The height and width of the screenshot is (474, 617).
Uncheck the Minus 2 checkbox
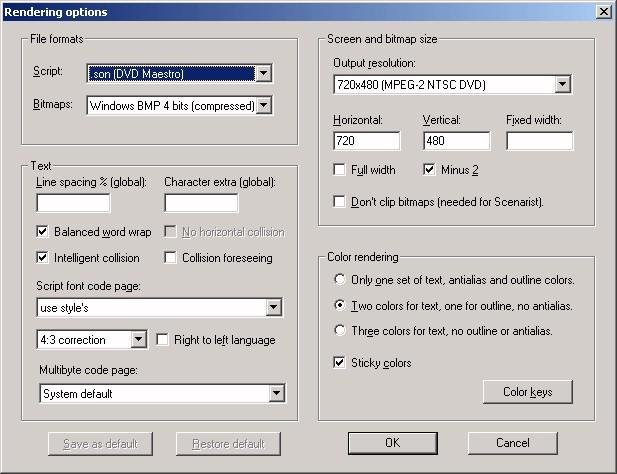click(x=431, y=170)
